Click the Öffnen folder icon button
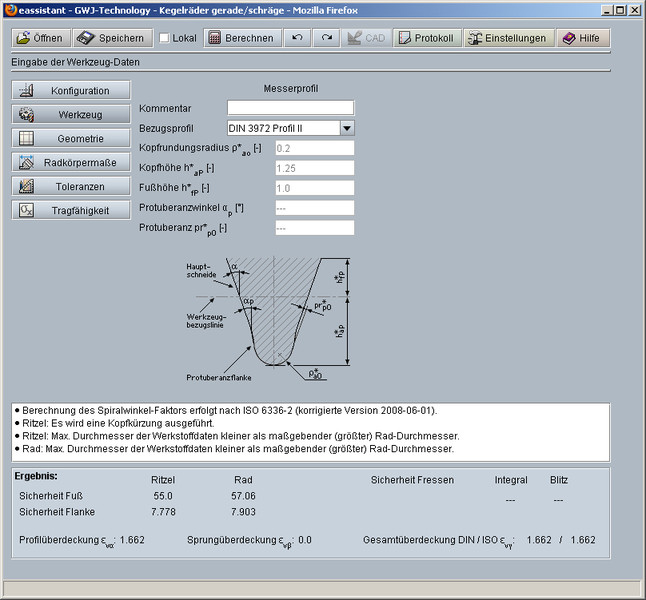Image resolution: width=646 pixels, height=600 pixels. pos(41,38)
